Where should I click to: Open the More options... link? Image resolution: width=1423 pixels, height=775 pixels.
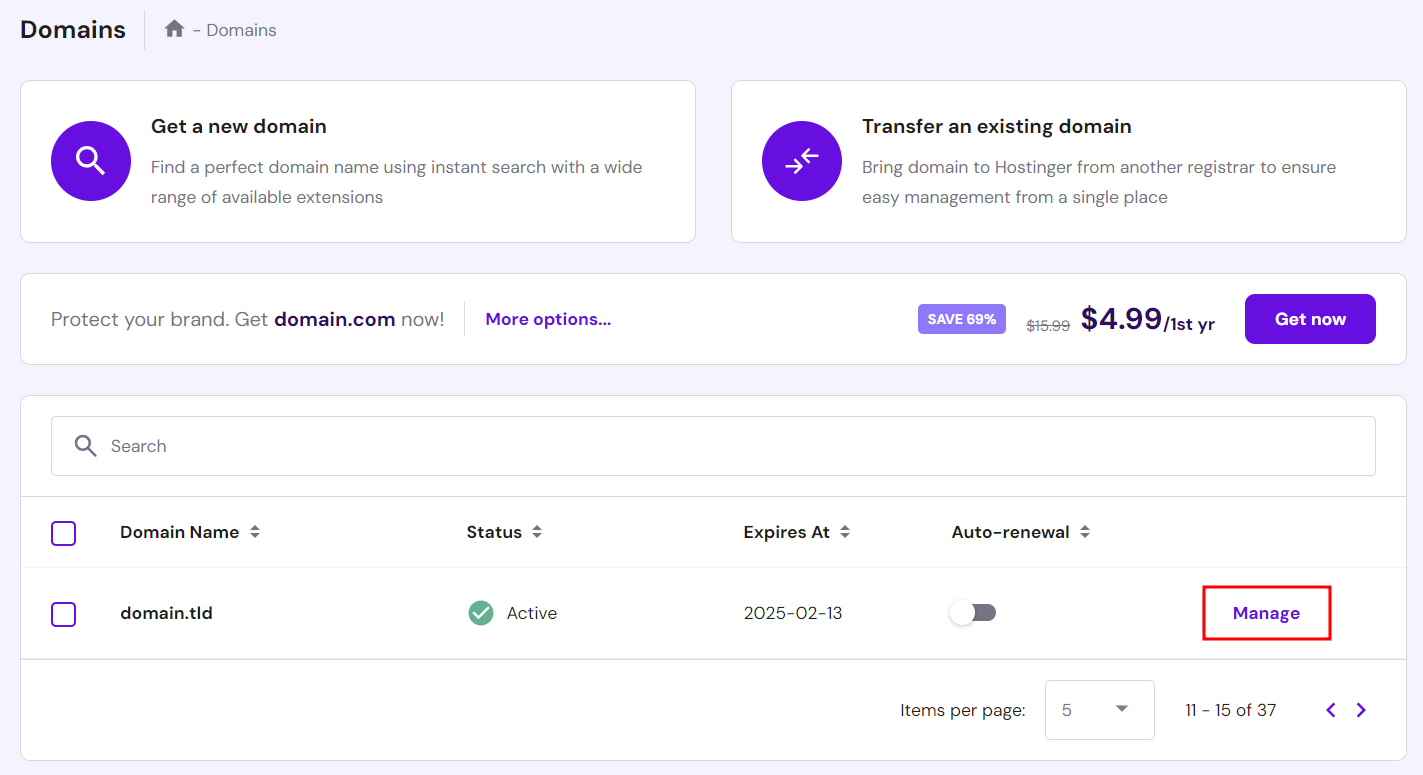548,319
